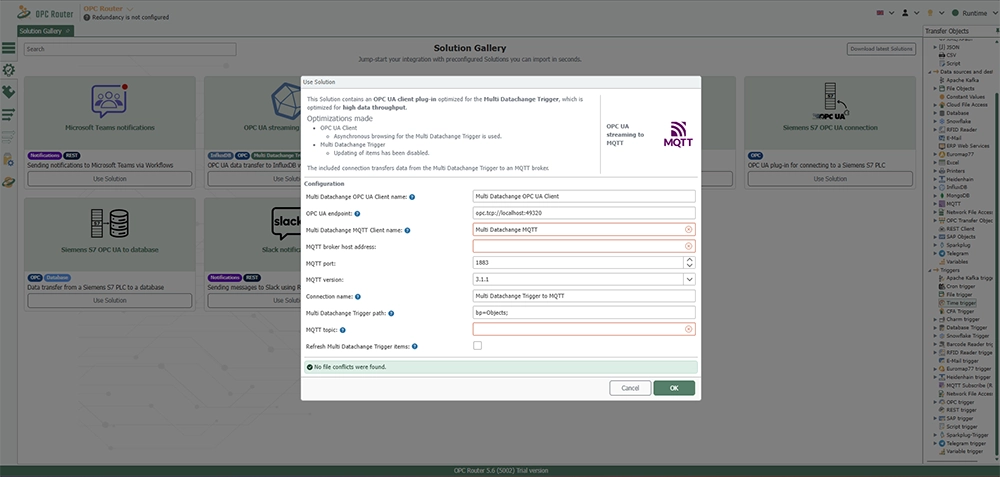Click the Cancel button
The height and width of the screenshot is (477, 1000).
pos(630,388)
